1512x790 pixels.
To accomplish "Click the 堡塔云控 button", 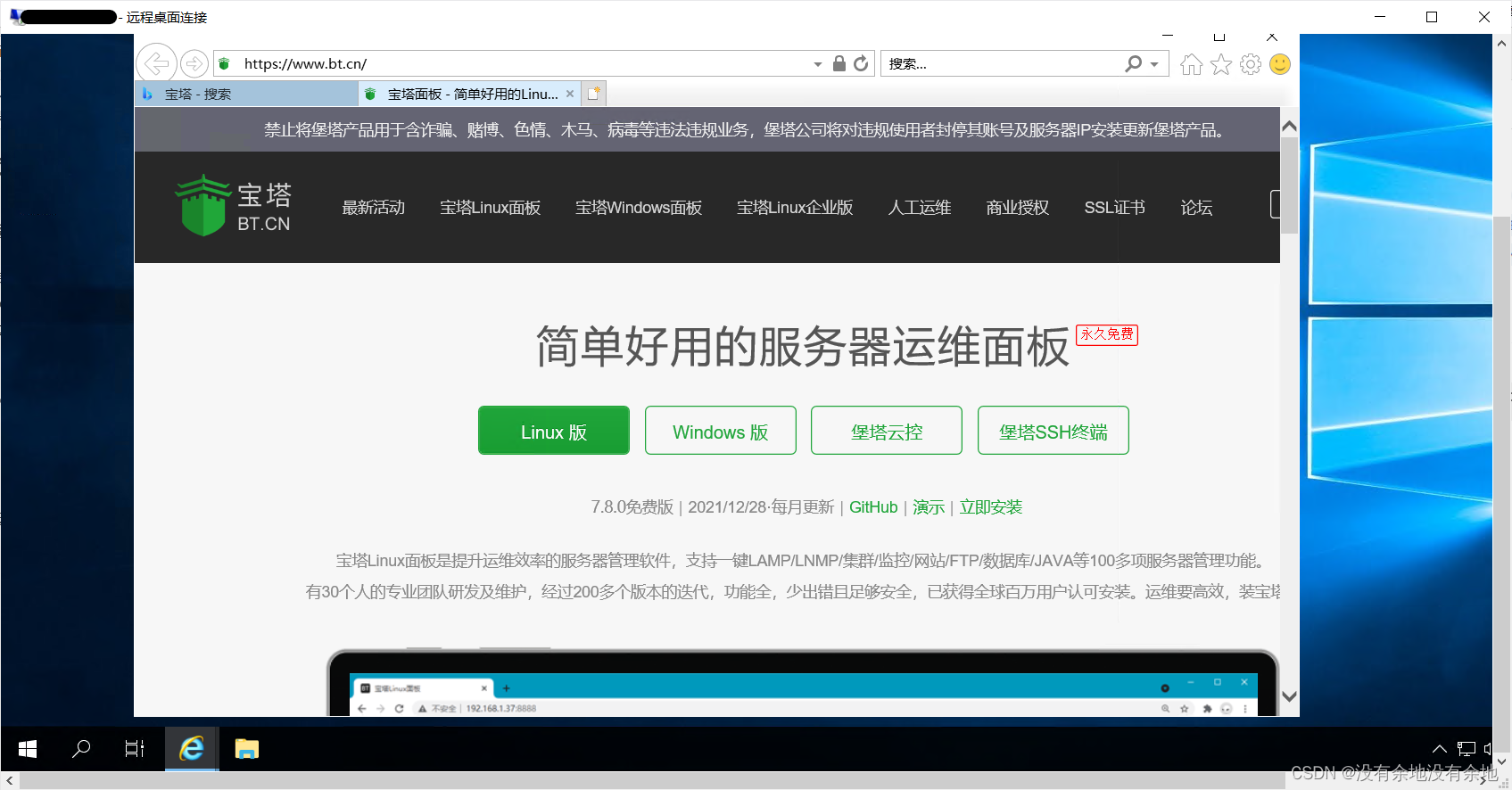I will 887,431.
